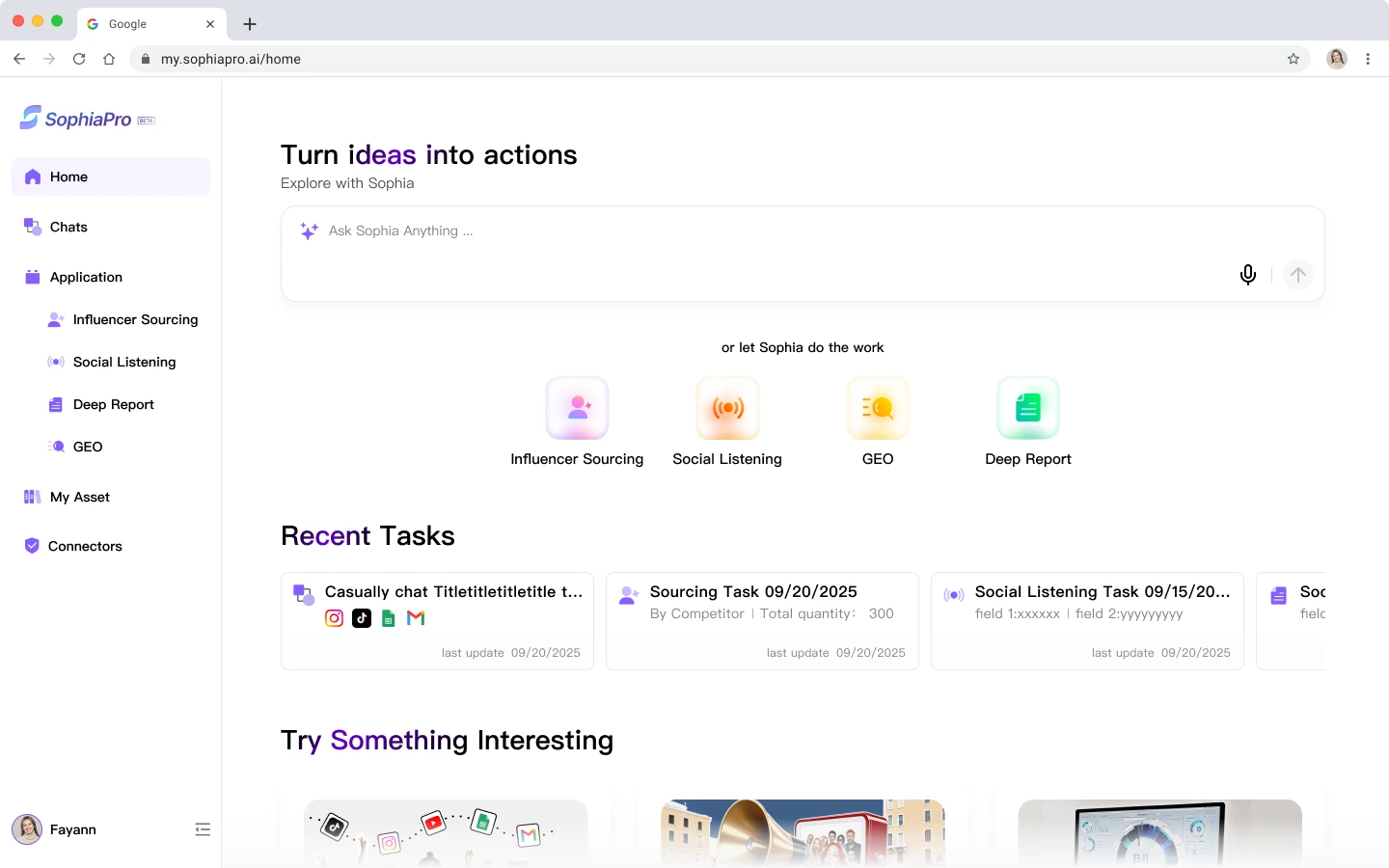This screenshot has width=1389, height=868.
Task: Open the Social Listening shortcut tile icon
Action: click(727, 408)
